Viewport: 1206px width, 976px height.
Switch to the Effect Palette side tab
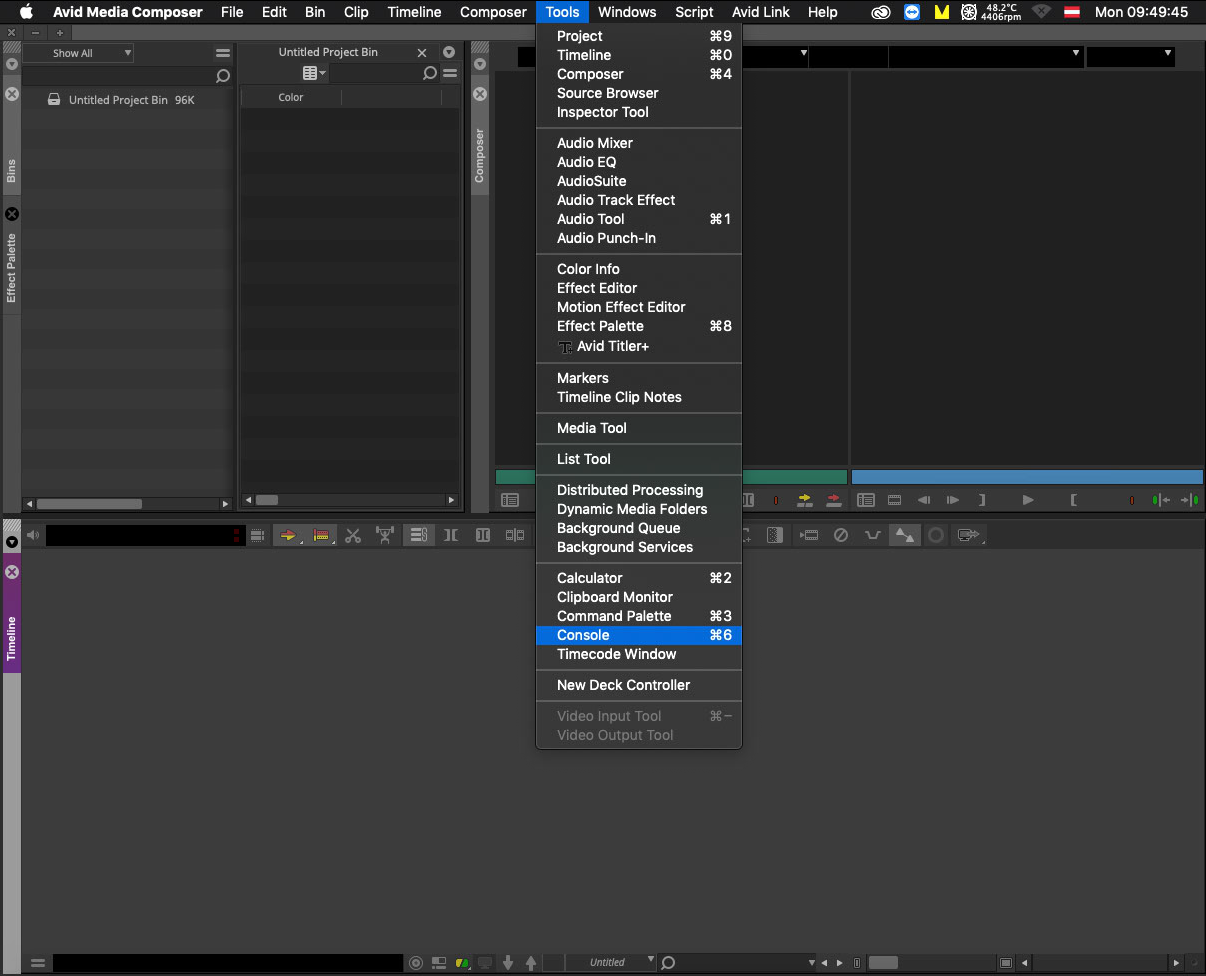(12, 267)
